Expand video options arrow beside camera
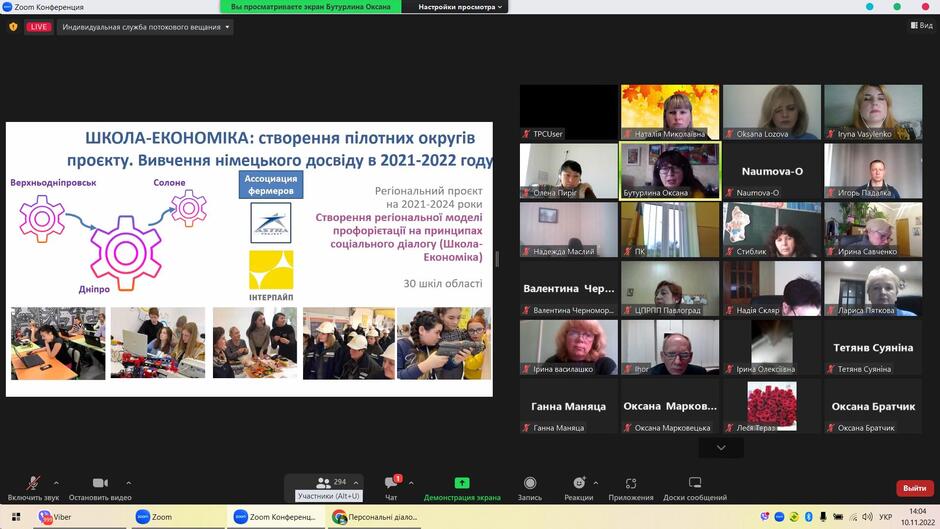 point(128,483)
